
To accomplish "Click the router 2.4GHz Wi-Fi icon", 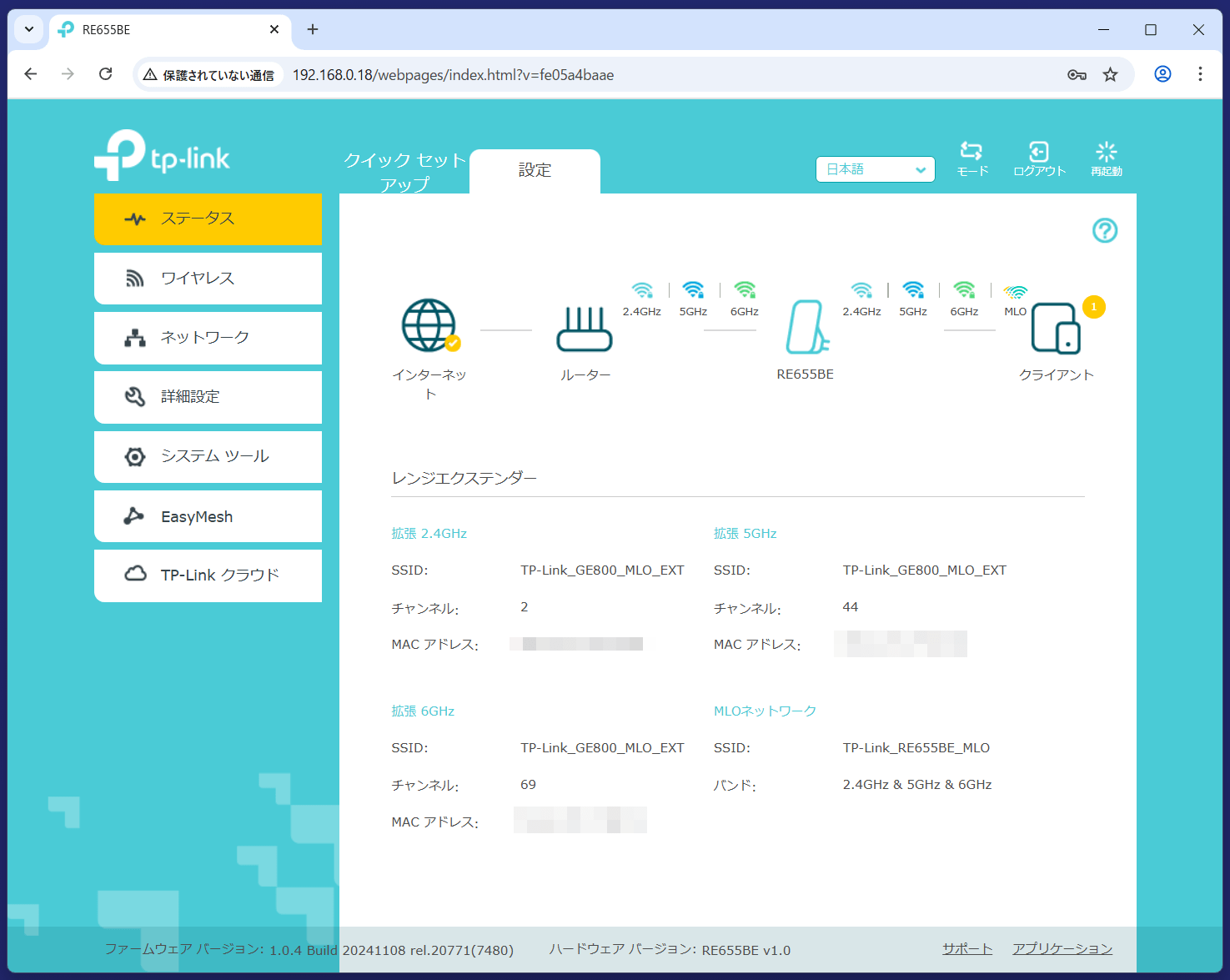I will point(642,289).
